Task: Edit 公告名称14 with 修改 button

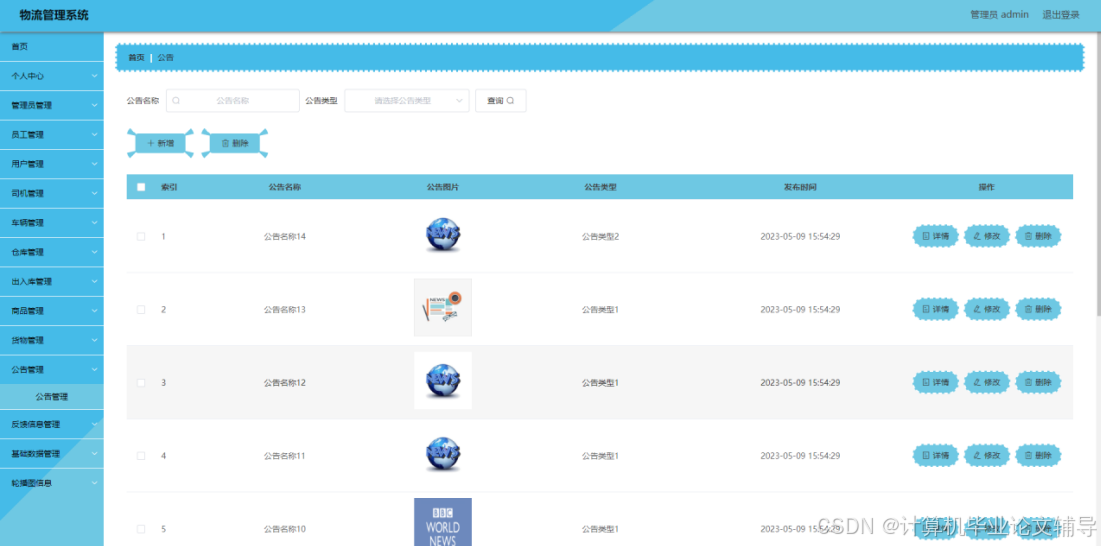Action: pyautogui.click(x=987, y=237)
